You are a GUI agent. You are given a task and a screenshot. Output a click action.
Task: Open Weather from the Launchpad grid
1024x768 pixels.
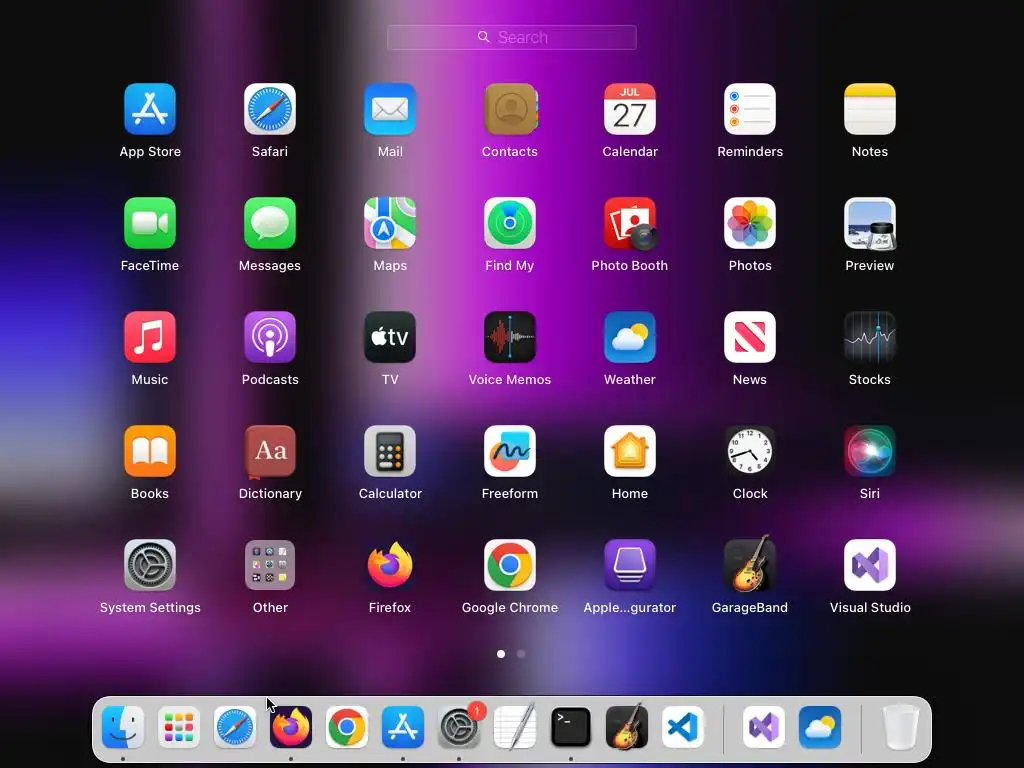pos(630,337)
